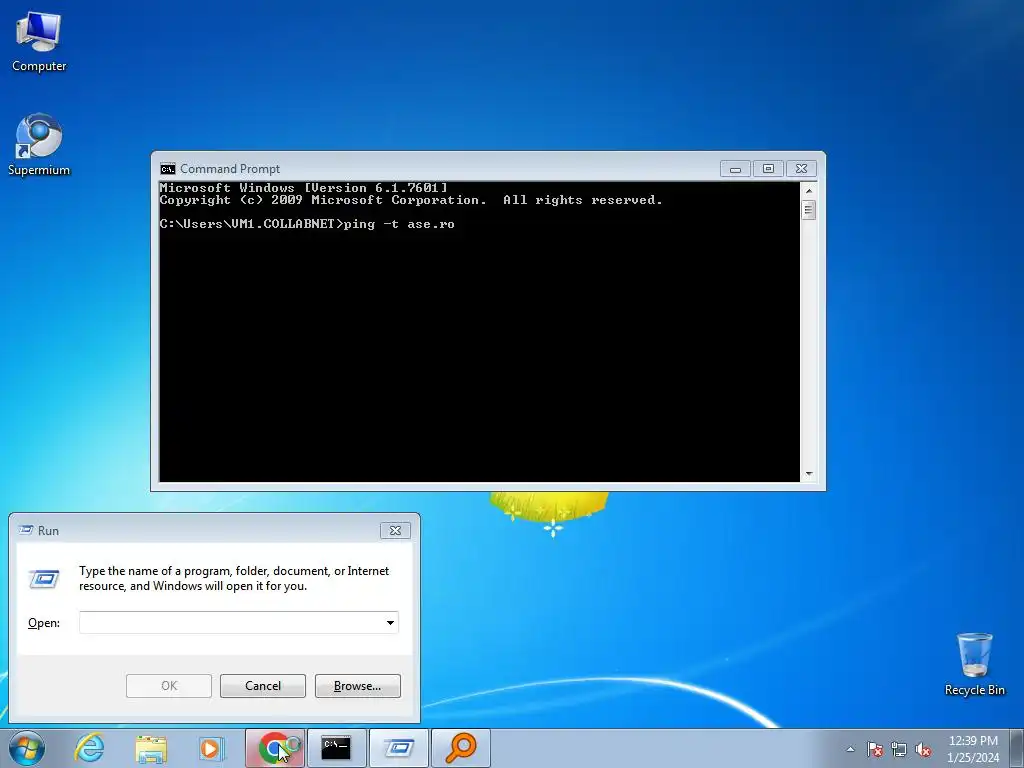Open the Windows Start menu orb
The width and height of the screenshot is (1024, 768).
(27, 748)
